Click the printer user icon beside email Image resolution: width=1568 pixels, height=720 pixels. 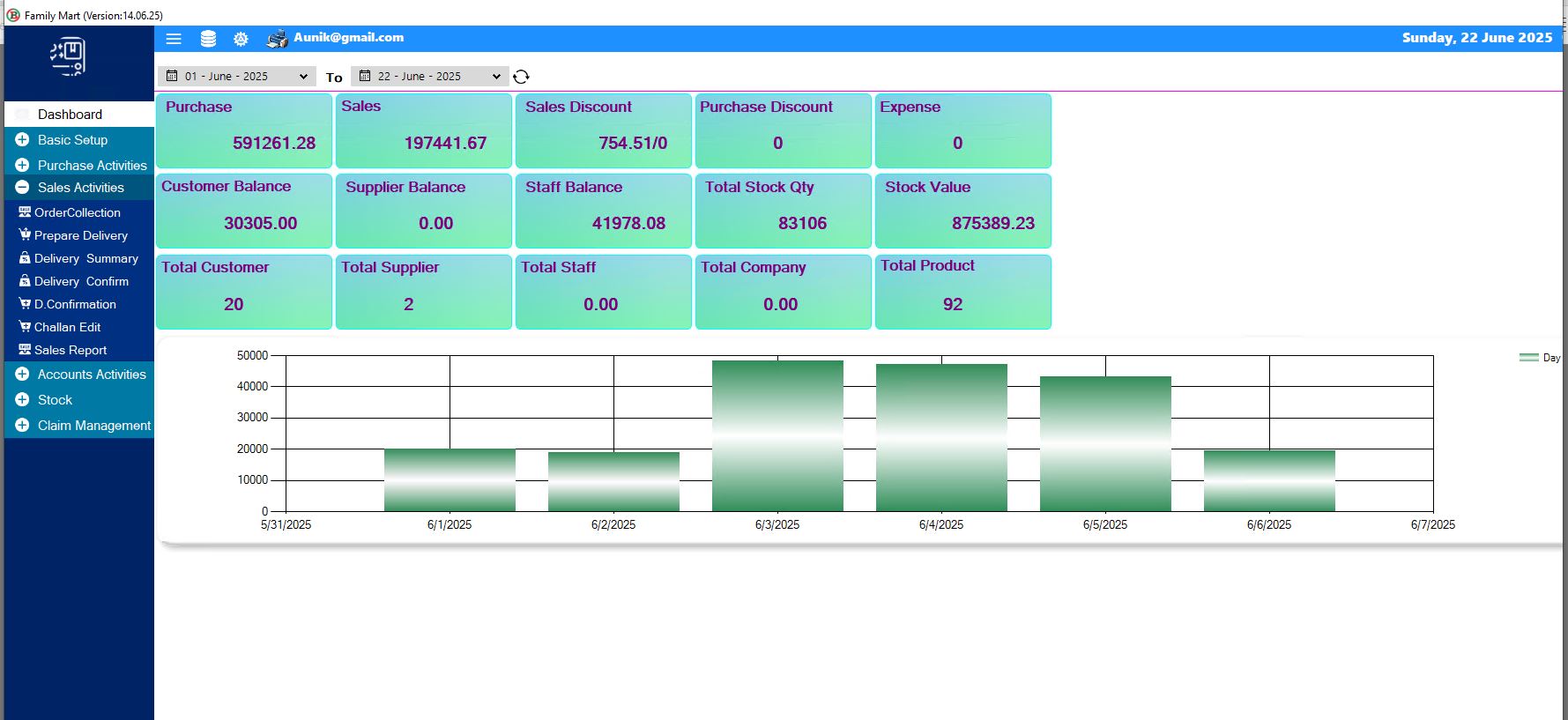click(278, 39)
